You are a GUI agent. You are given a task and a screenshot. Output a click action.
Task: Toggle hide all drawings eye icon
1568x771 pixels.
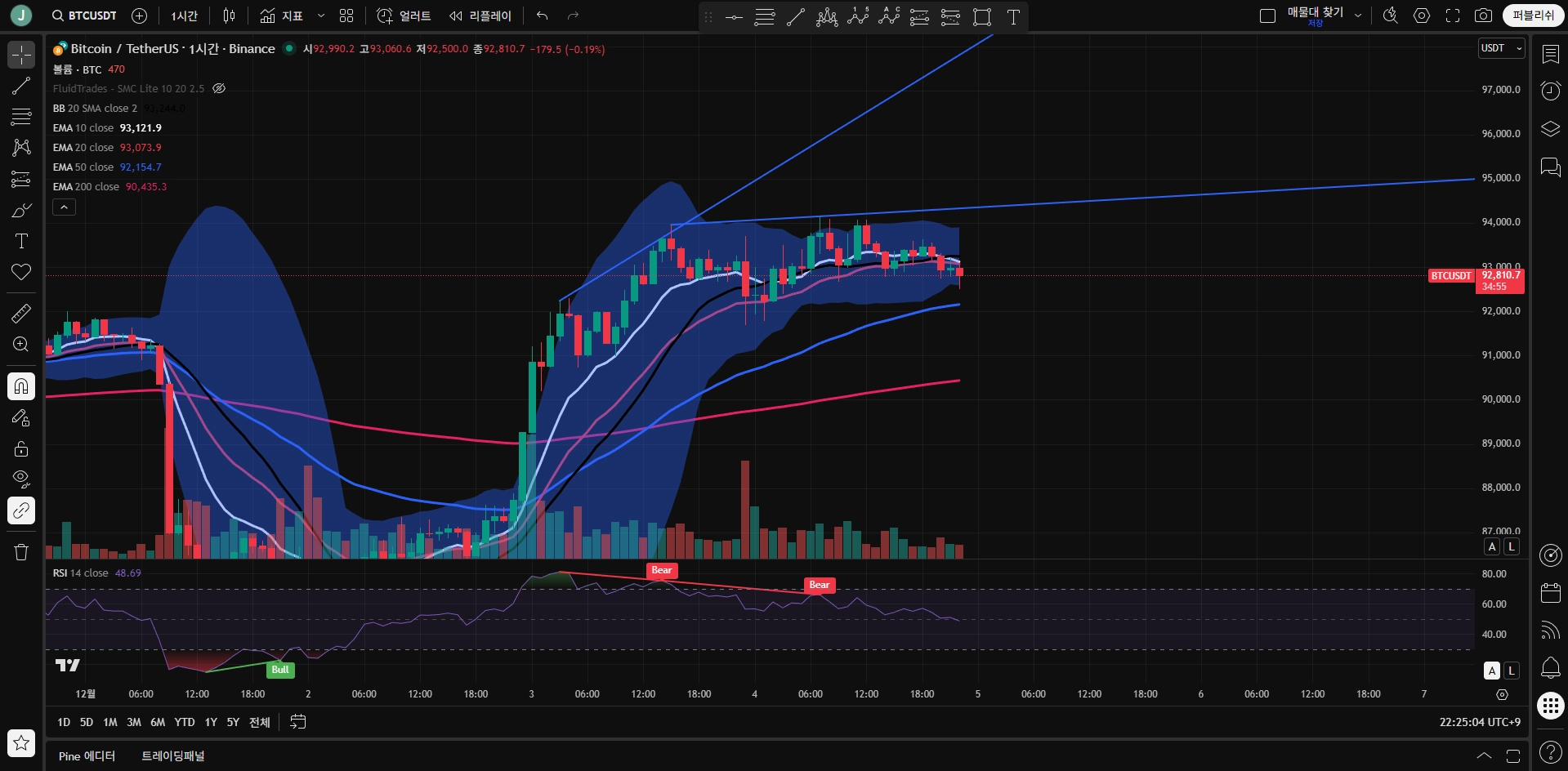21,479
